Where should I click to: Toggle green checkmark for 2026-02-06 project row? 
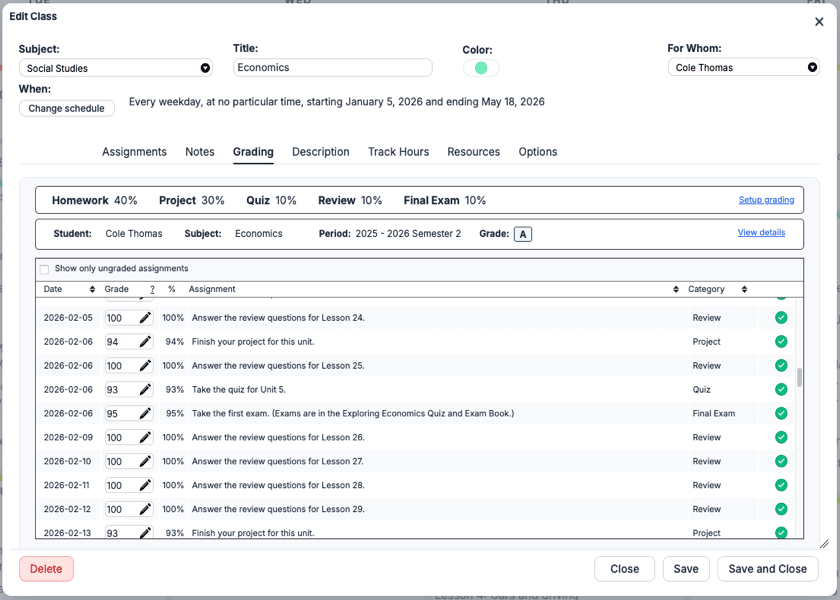781,341
